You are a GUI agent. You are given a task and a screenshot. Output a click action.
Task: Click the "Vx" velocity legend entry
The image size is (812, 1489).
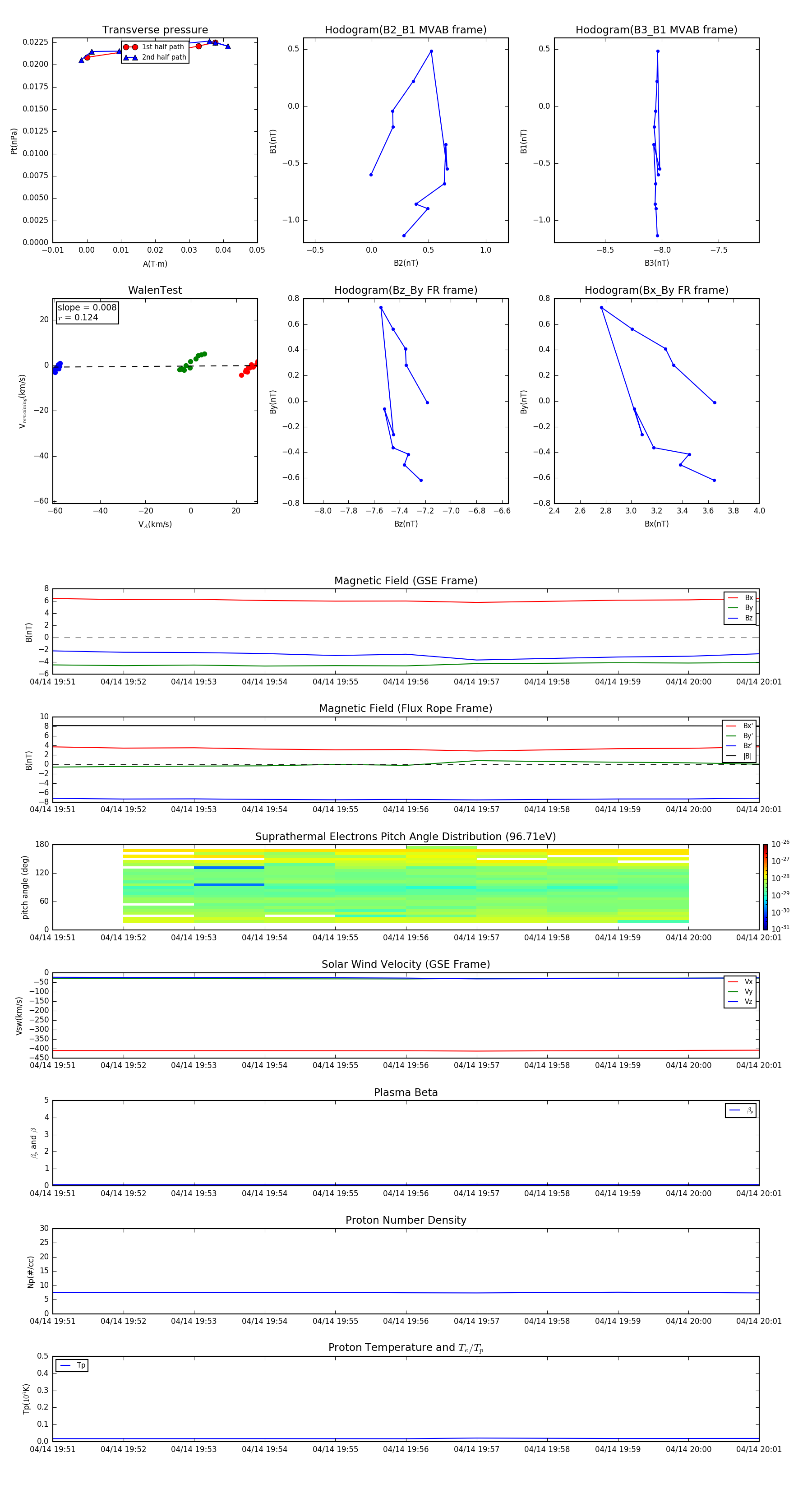tap(741, 981)
